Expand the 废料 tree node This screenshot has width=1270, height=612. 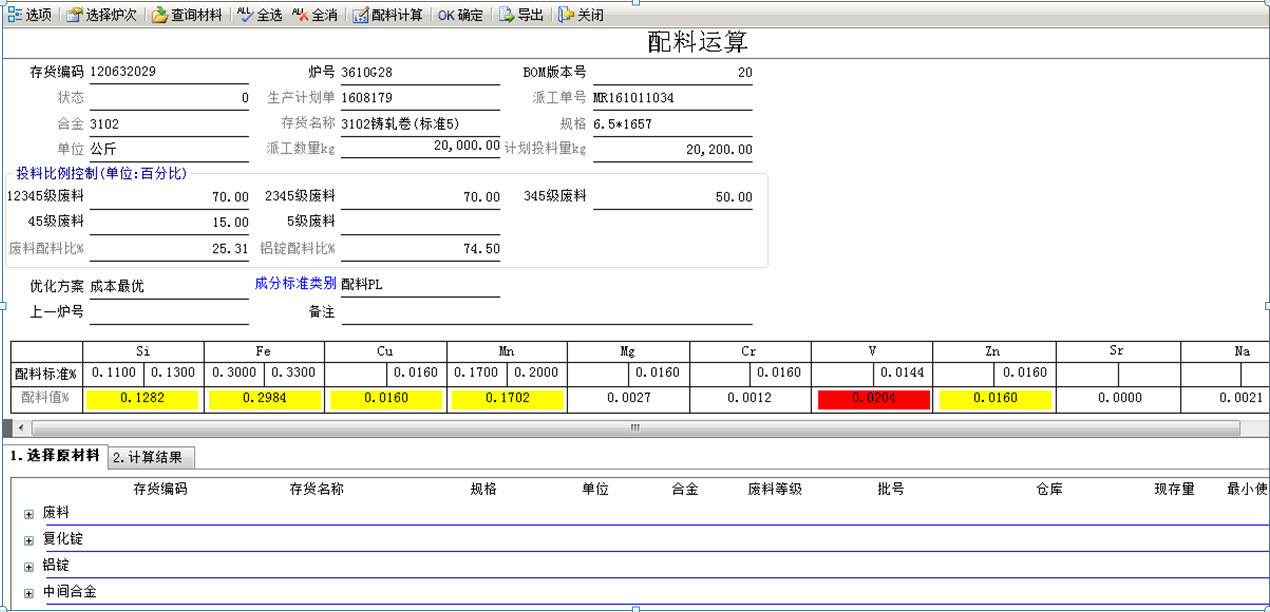pos(29,513)
